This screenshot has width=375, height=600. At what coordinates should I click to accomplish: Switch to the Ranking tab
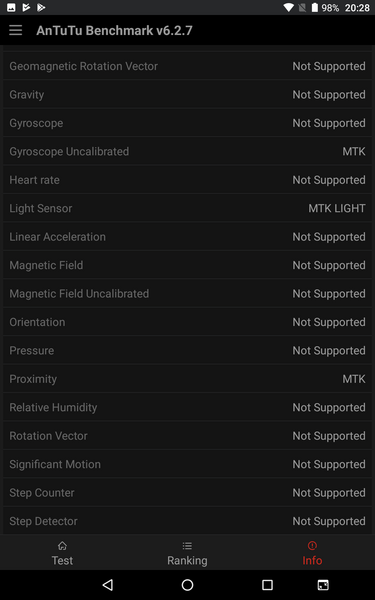[187, 552]
